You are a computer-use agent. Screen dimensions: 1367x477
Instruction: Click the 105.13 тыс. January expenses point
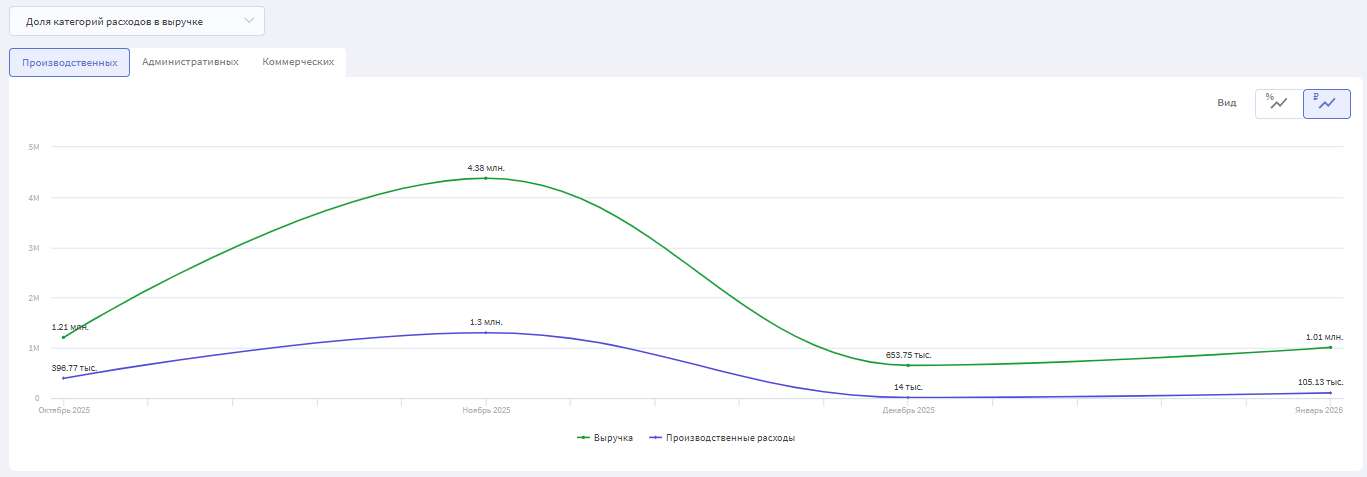1330,392
